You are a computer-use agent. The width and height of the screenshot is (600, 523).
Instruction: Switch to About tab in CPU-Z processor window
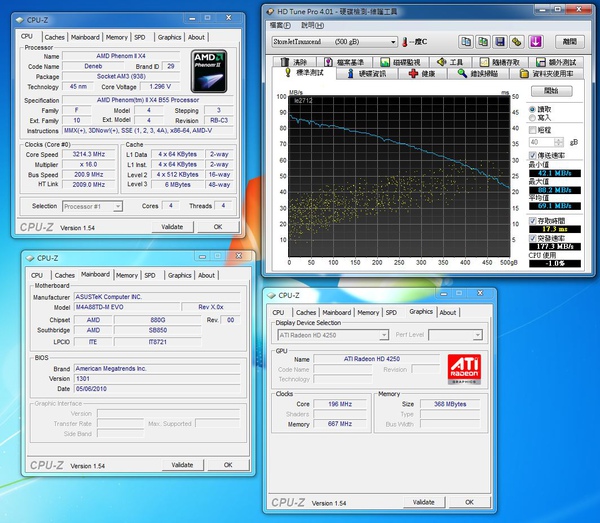pyautogui.click(x=196, y=37)
